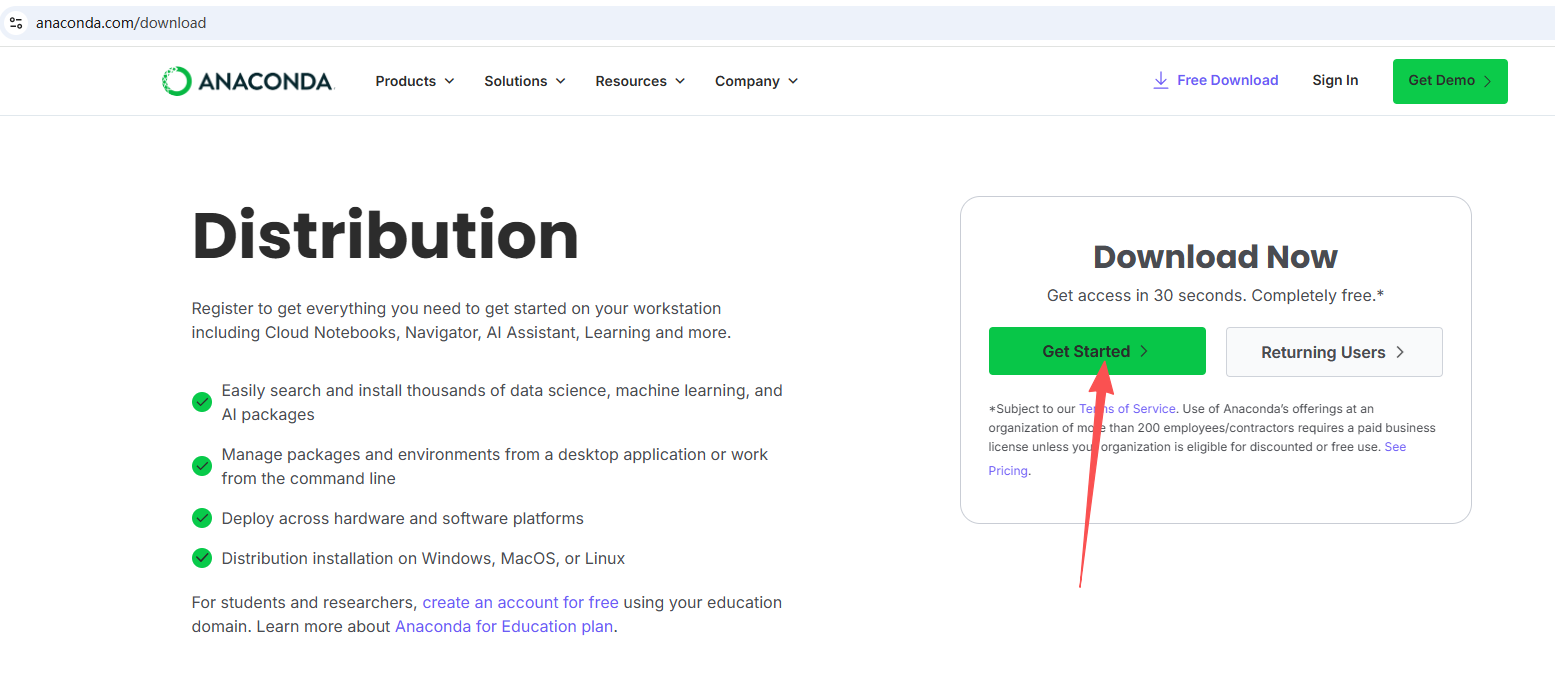Expand the Company menu
The width and height of the screenshot is (1555, 681).
(757, 81)
